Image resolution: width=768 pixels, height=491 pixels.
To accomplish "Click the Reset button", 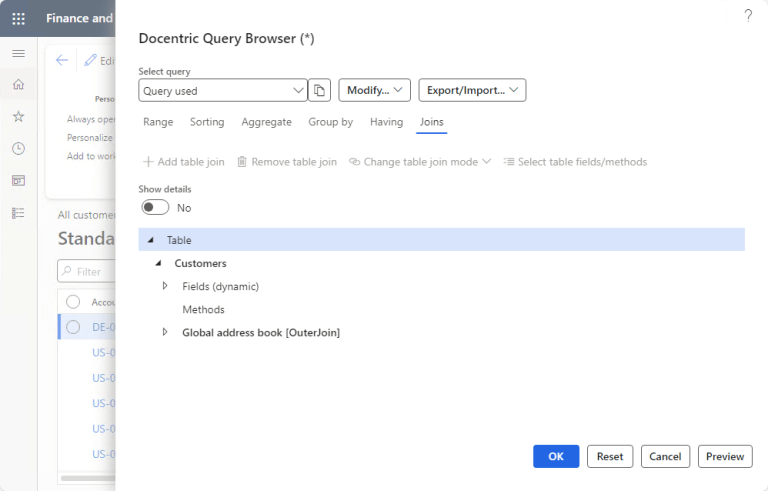I will click(610, 456).
